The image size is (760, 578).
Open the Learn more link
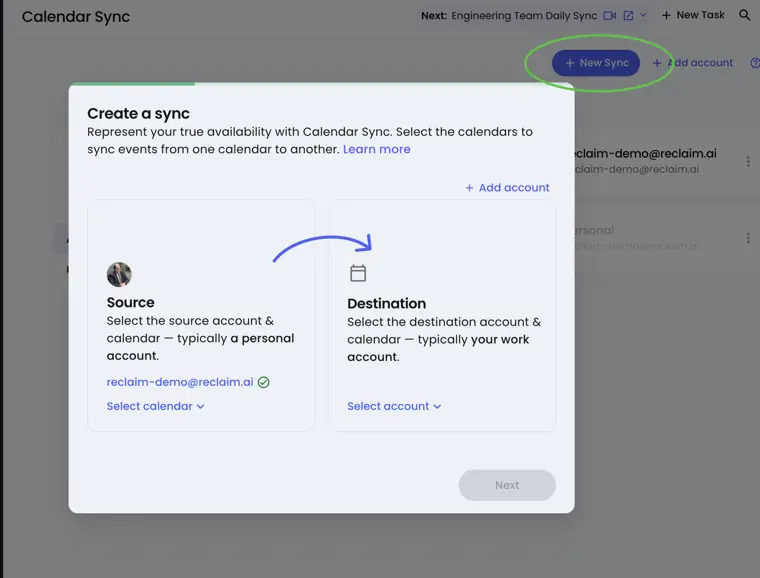[x=377, y=149]
